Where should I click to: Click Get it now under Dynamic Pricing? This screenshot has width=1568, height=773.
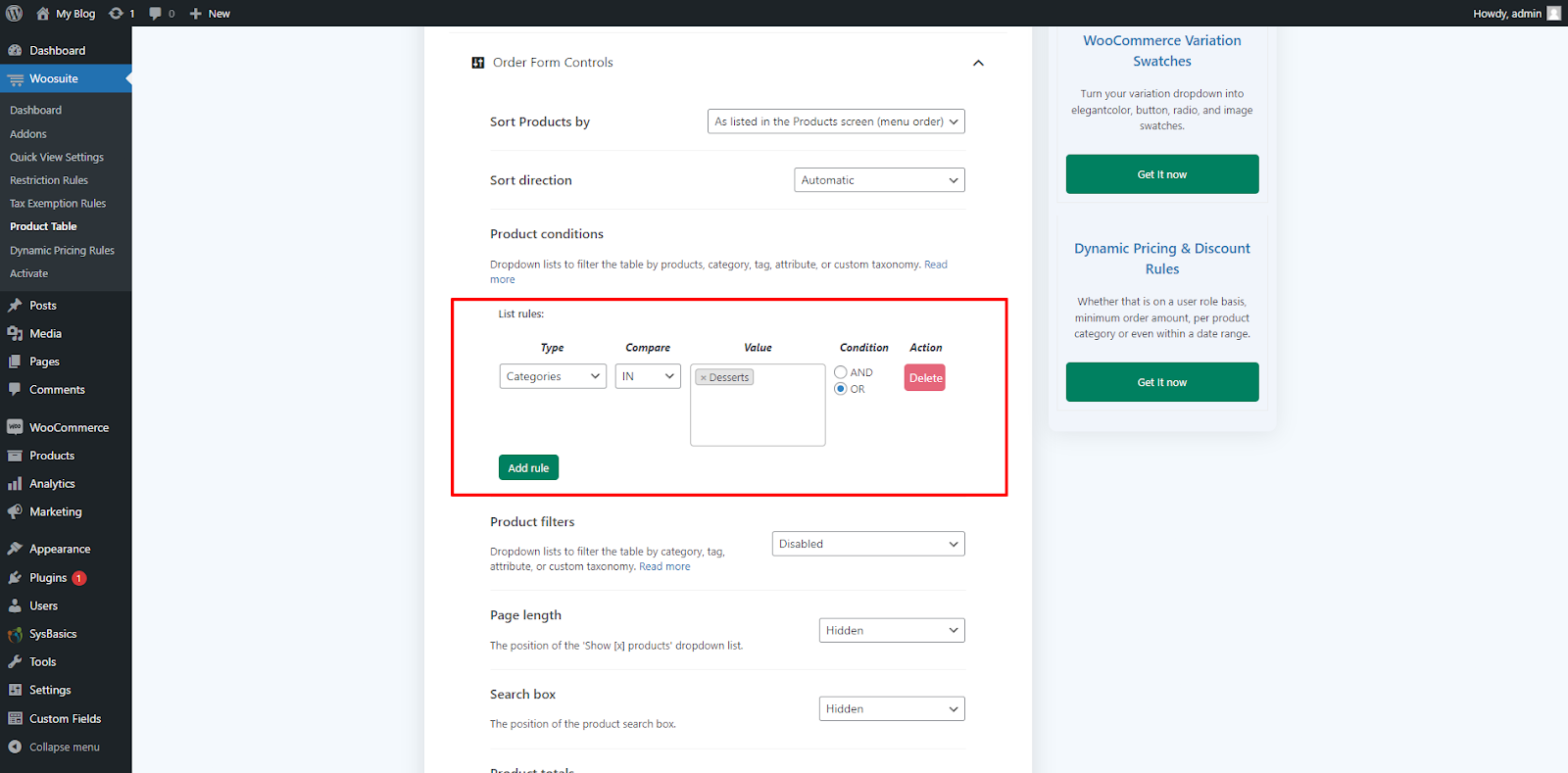tap(1162, 382)
